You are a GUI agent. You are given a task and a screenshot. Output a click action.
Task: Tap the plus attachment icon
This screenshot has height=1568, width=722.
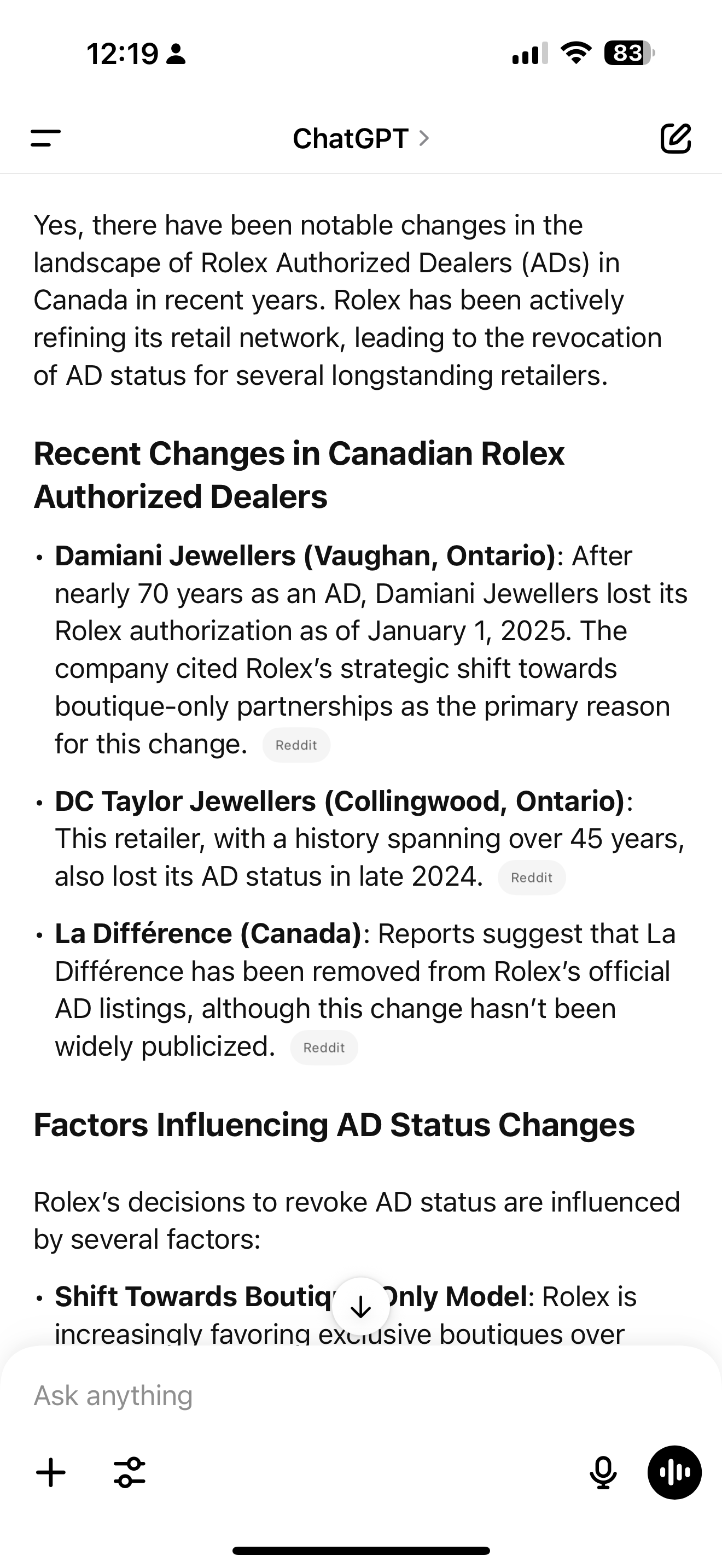[x=51, y=1472]
